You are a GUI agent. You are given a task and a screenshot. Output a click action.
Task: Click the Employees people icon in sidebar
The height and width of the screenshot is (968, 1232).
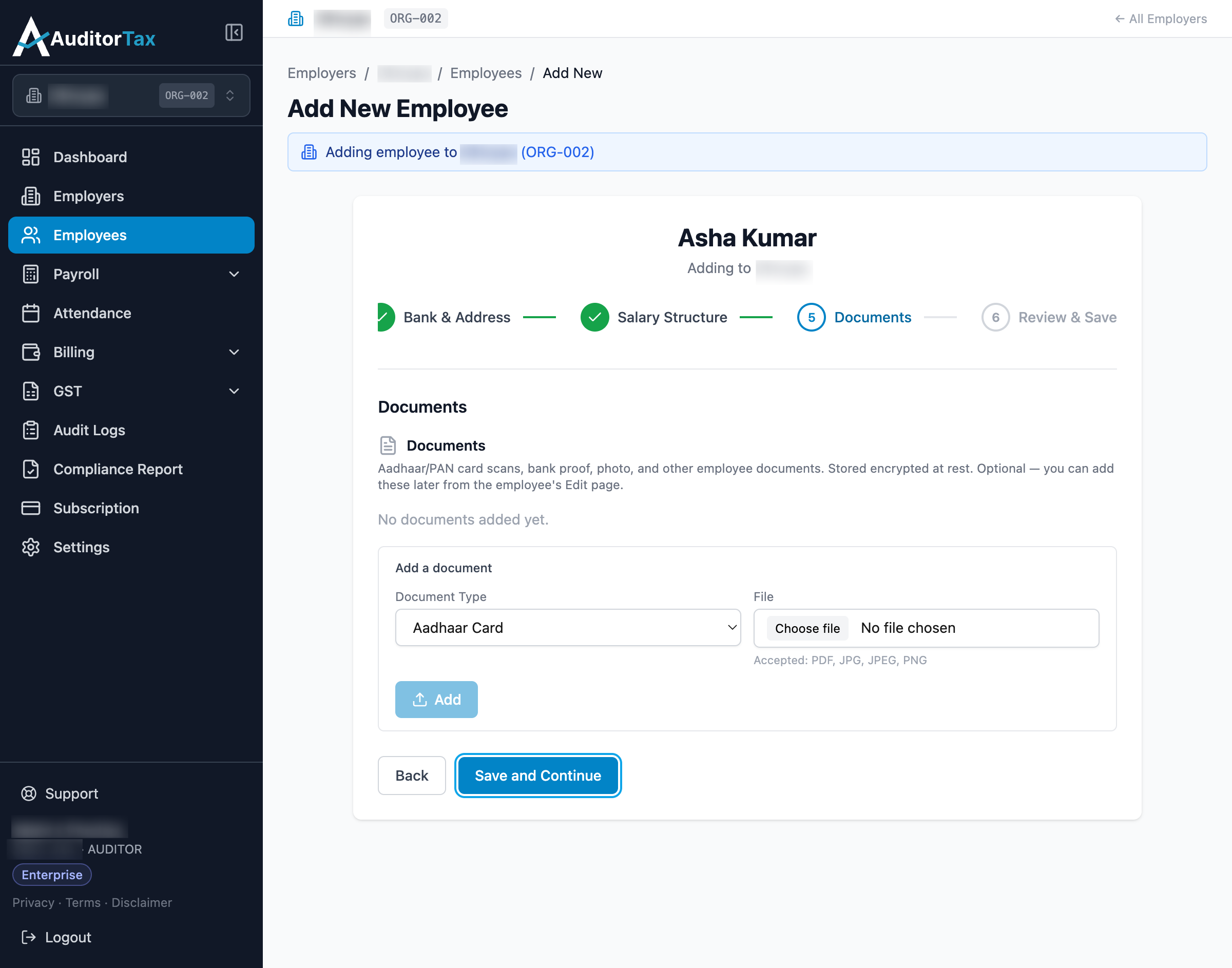(31, 235)
